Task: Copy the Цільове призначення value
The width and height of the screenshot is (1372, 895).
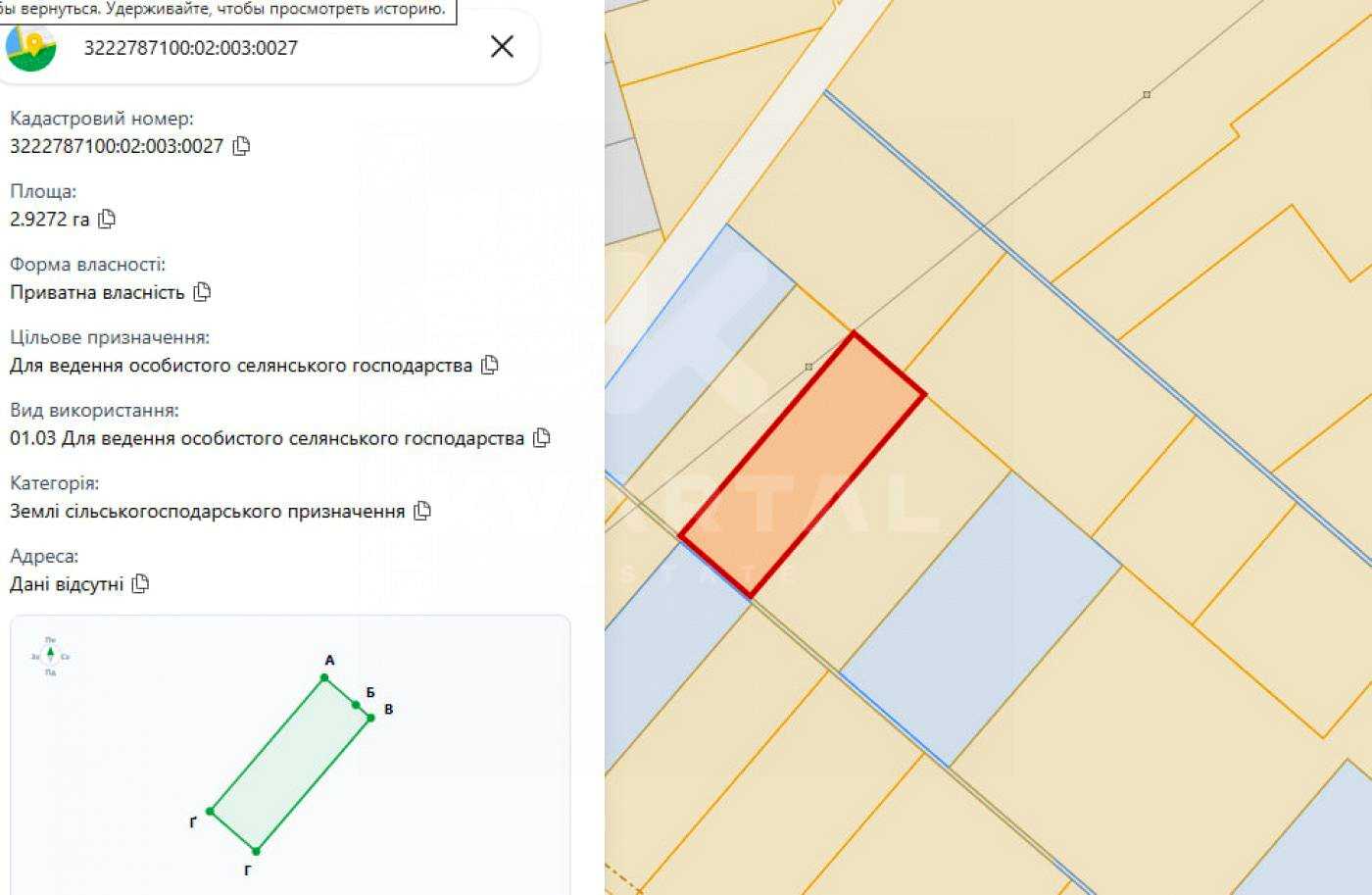Action: 490,365
